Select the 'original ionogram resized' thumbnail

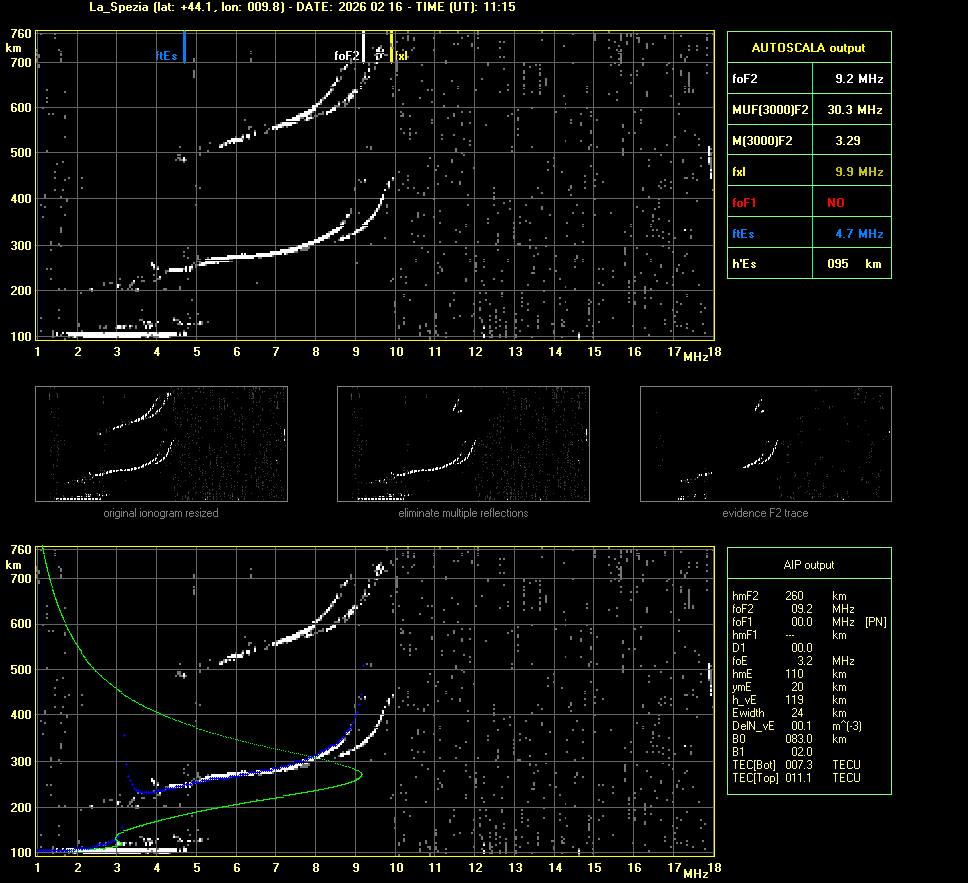161,444
